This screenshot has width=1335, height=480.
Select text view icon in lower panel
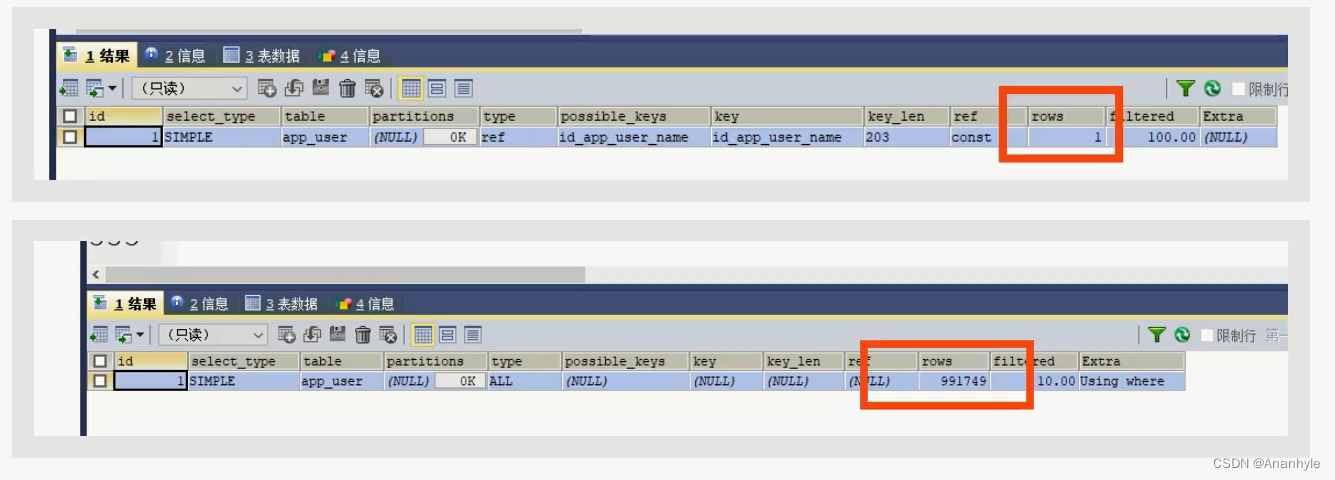coord(473,334)
